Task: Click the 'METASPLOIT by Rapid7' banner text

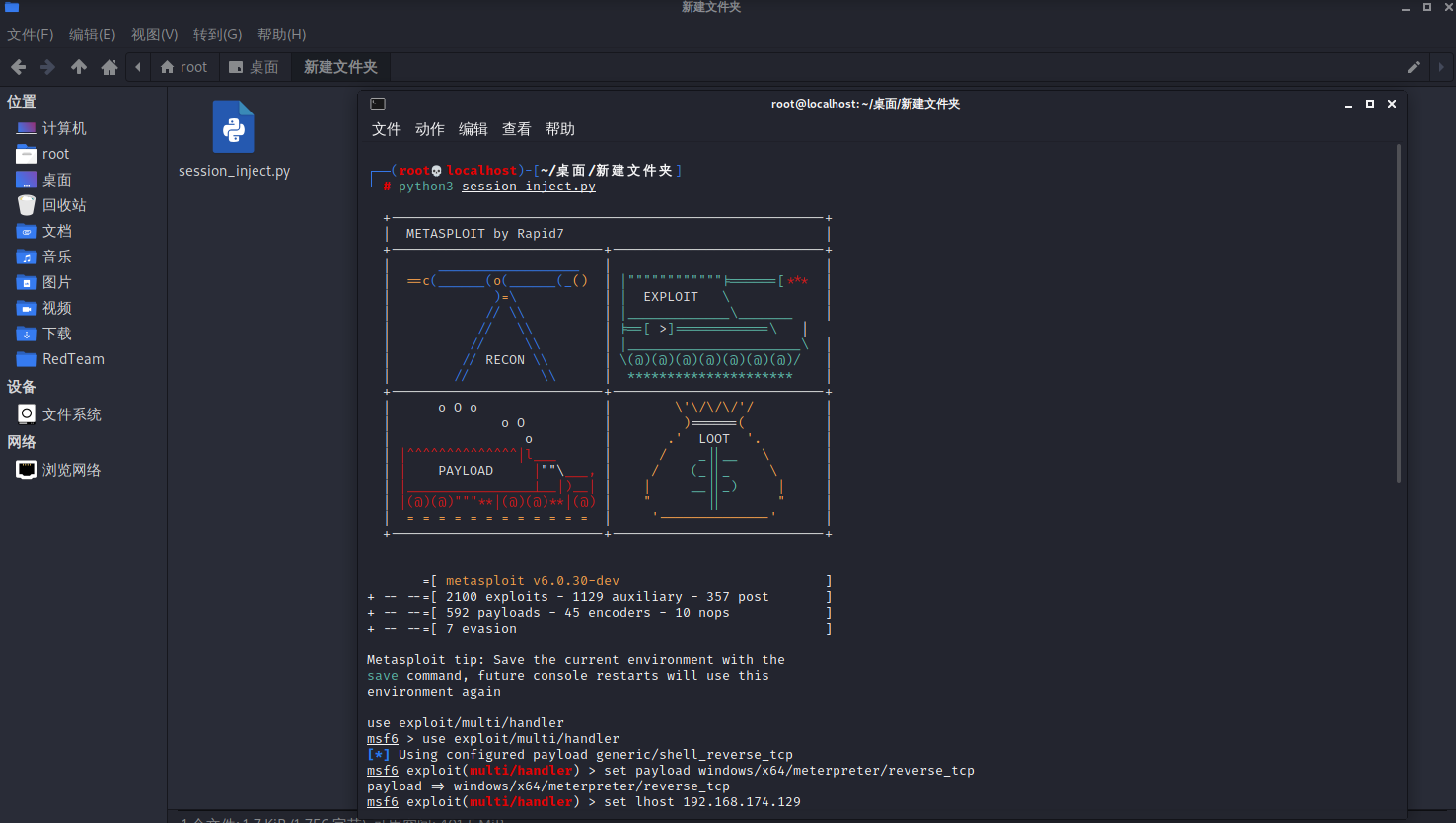Action: tap(485, 234)
